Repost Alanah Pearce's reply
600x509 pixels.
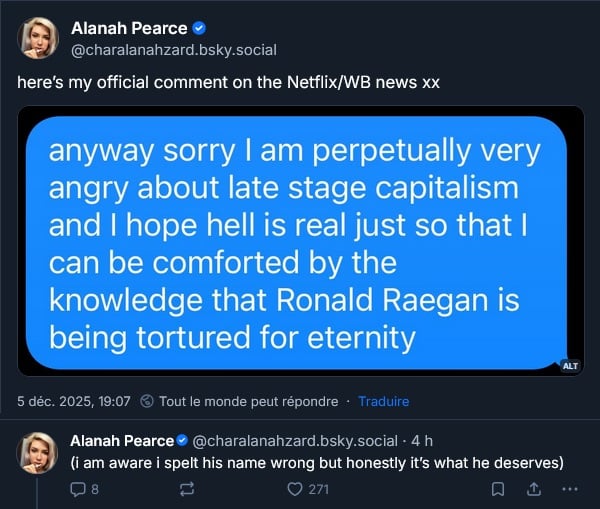[x=185, y=489]
